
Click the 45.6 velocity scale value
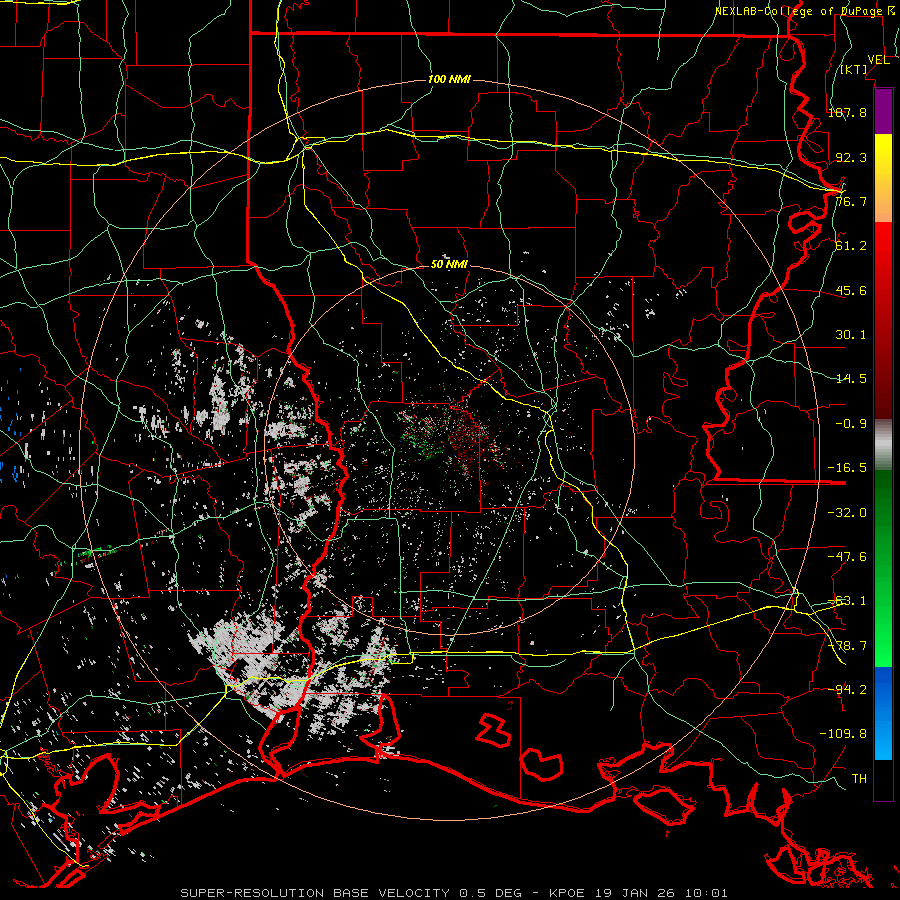coord(851,290)
